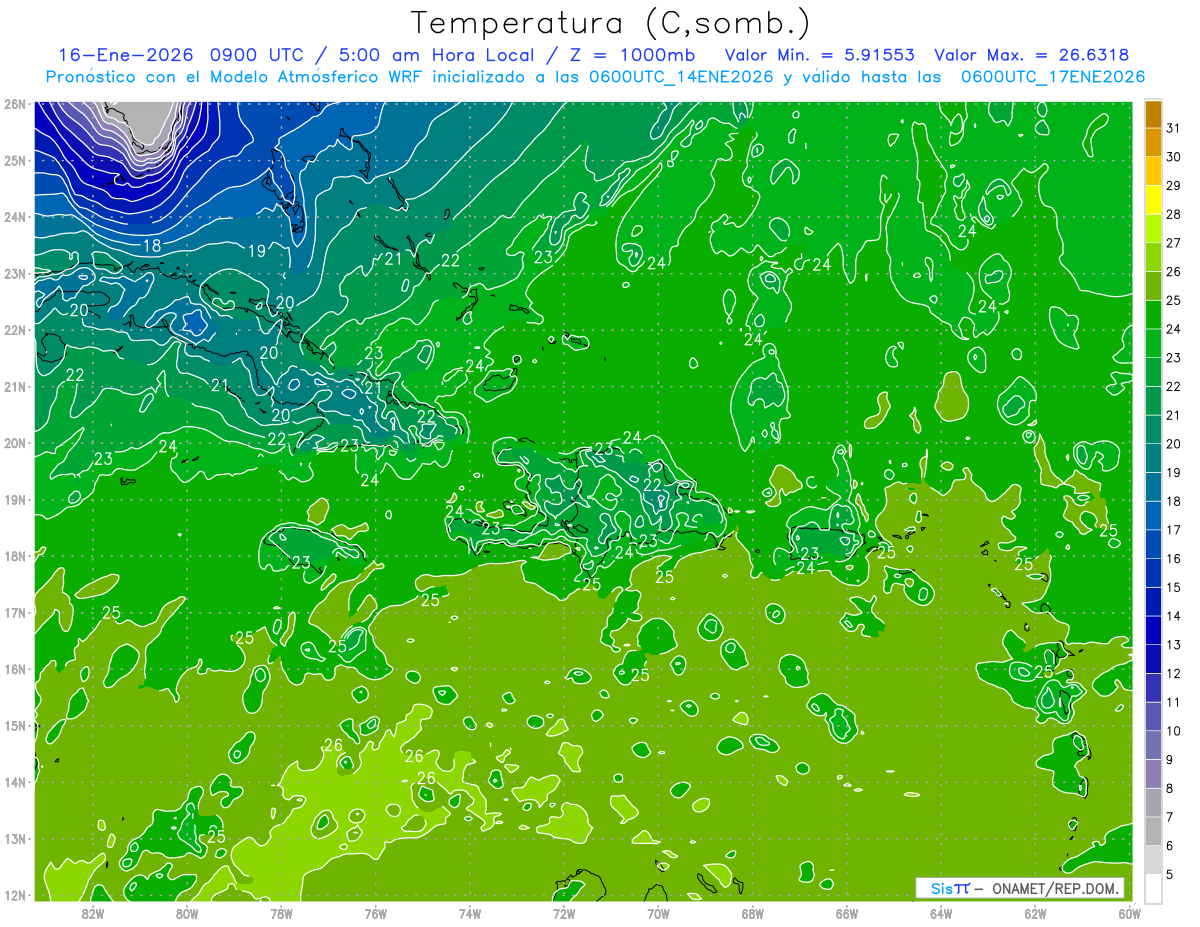Click the 64W longitude axis label
The height and width of the screenshot is (927, 1200).
click(940, 913)
